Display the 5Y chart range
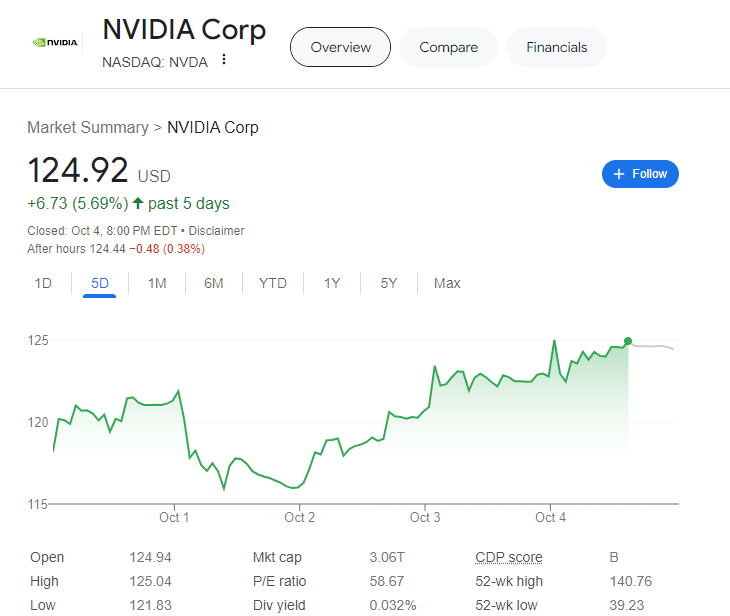The image size is (730, 616). tap(389, 283)
